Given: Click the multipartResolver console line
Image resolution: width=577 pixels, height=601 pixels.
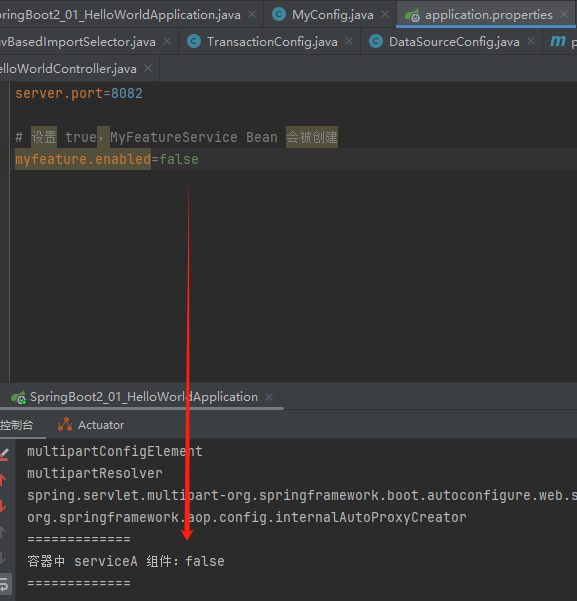Looking at the screenshot, I should coord(95,474).
